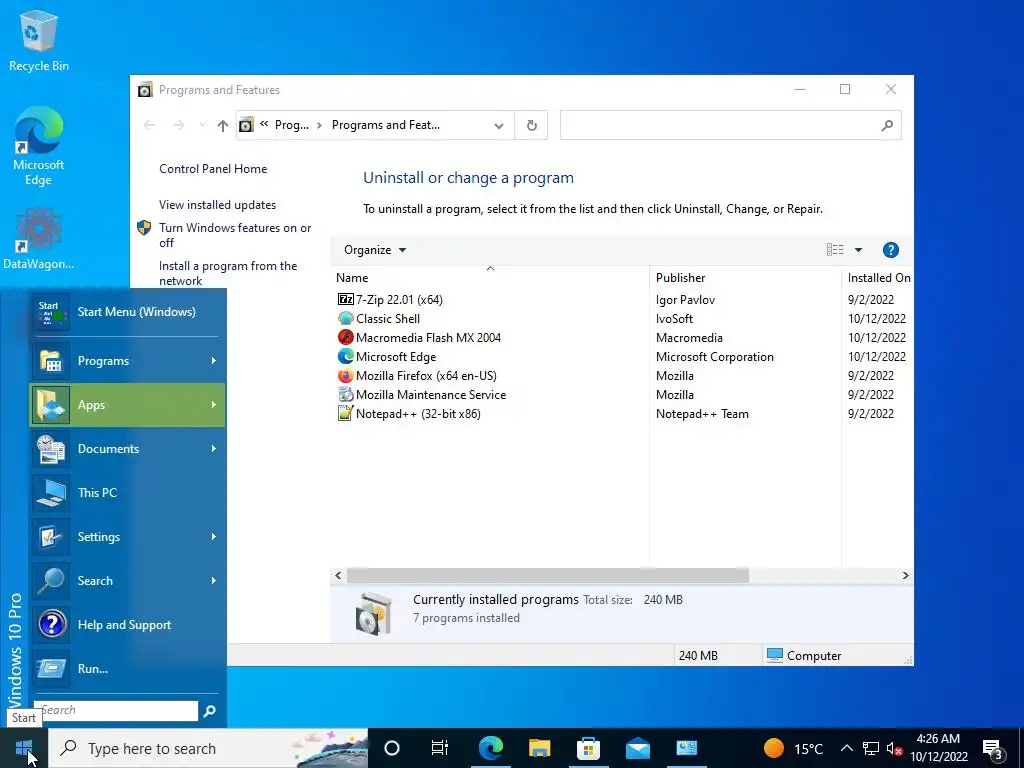1024x768 pixels.
Task: Launch Microsoft Edge from the taskbar
Action: (490, 748)
